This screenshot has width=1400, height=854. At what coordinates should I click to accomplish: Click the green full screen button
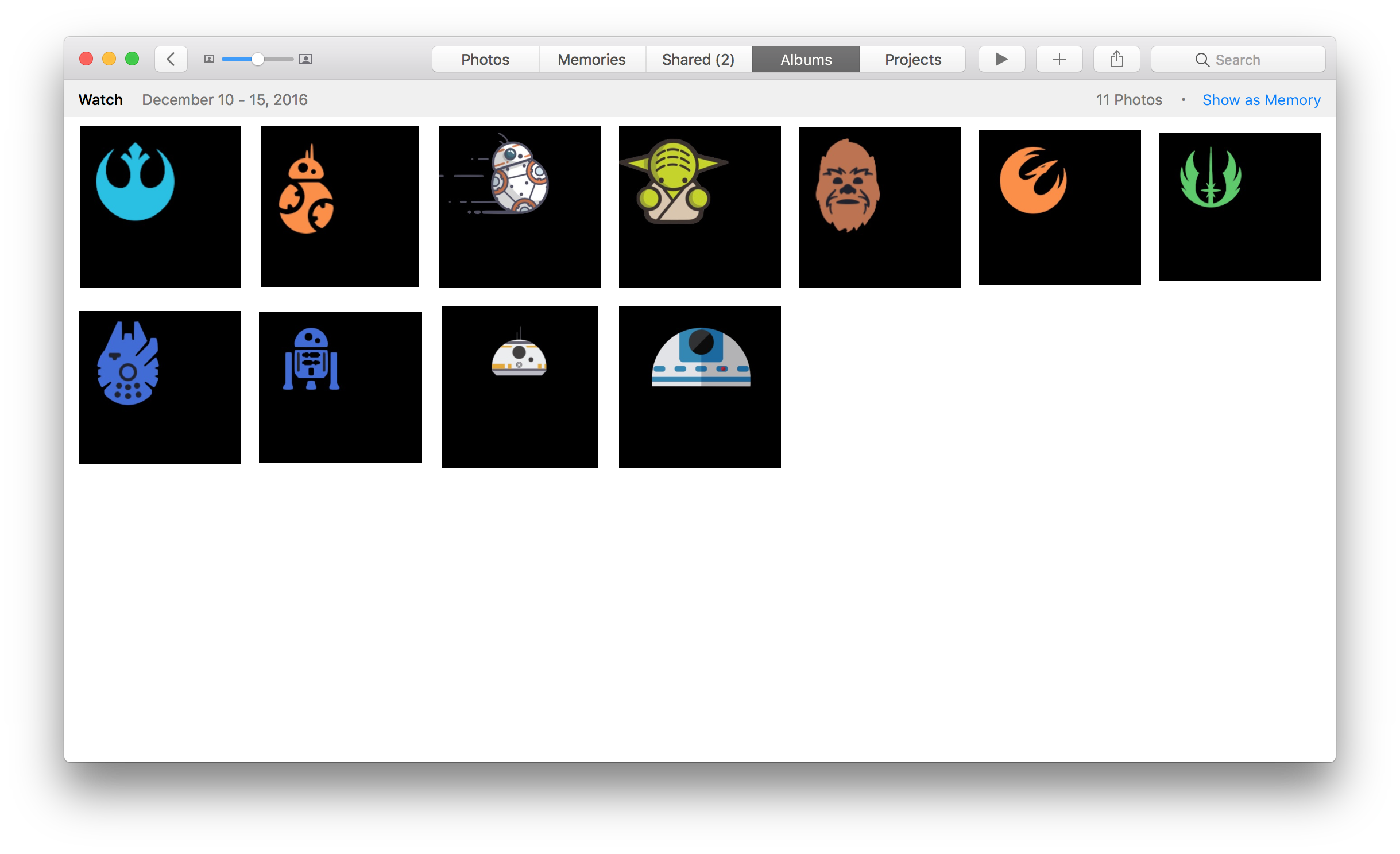(x=132, y=59)
